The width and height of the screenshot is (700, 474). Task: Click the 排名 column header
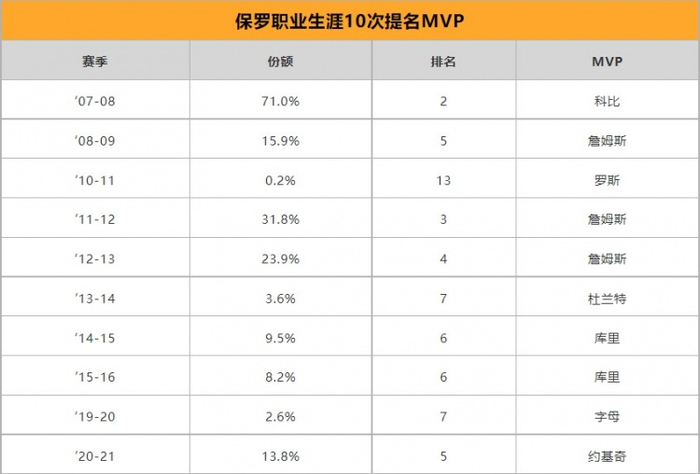click(443, 61)
